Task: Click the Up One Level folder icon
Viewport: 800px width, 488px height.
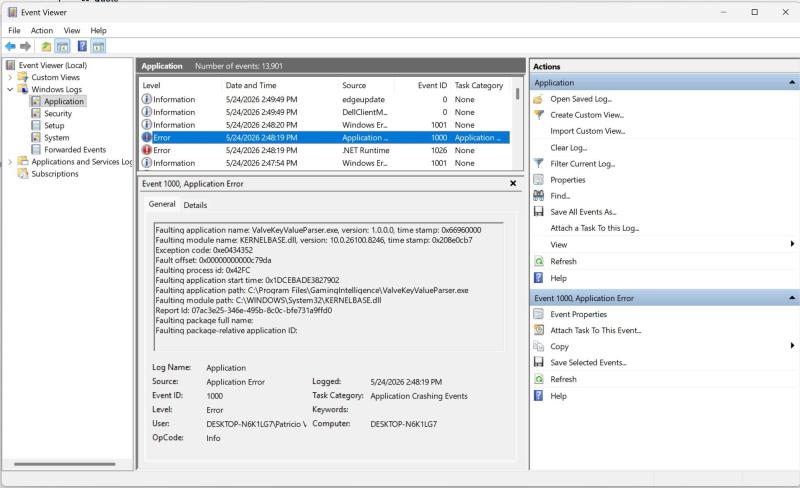Action: click(x=46, y=46)
